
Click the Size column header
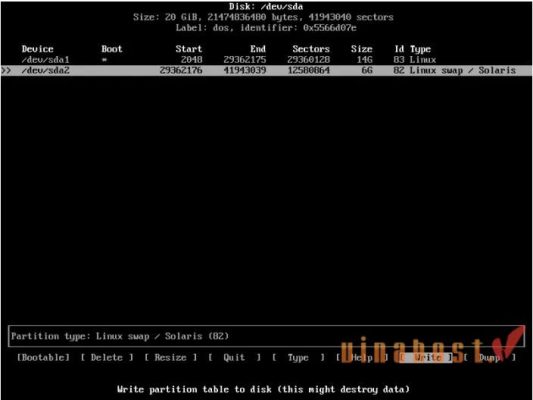coord(362,49)
